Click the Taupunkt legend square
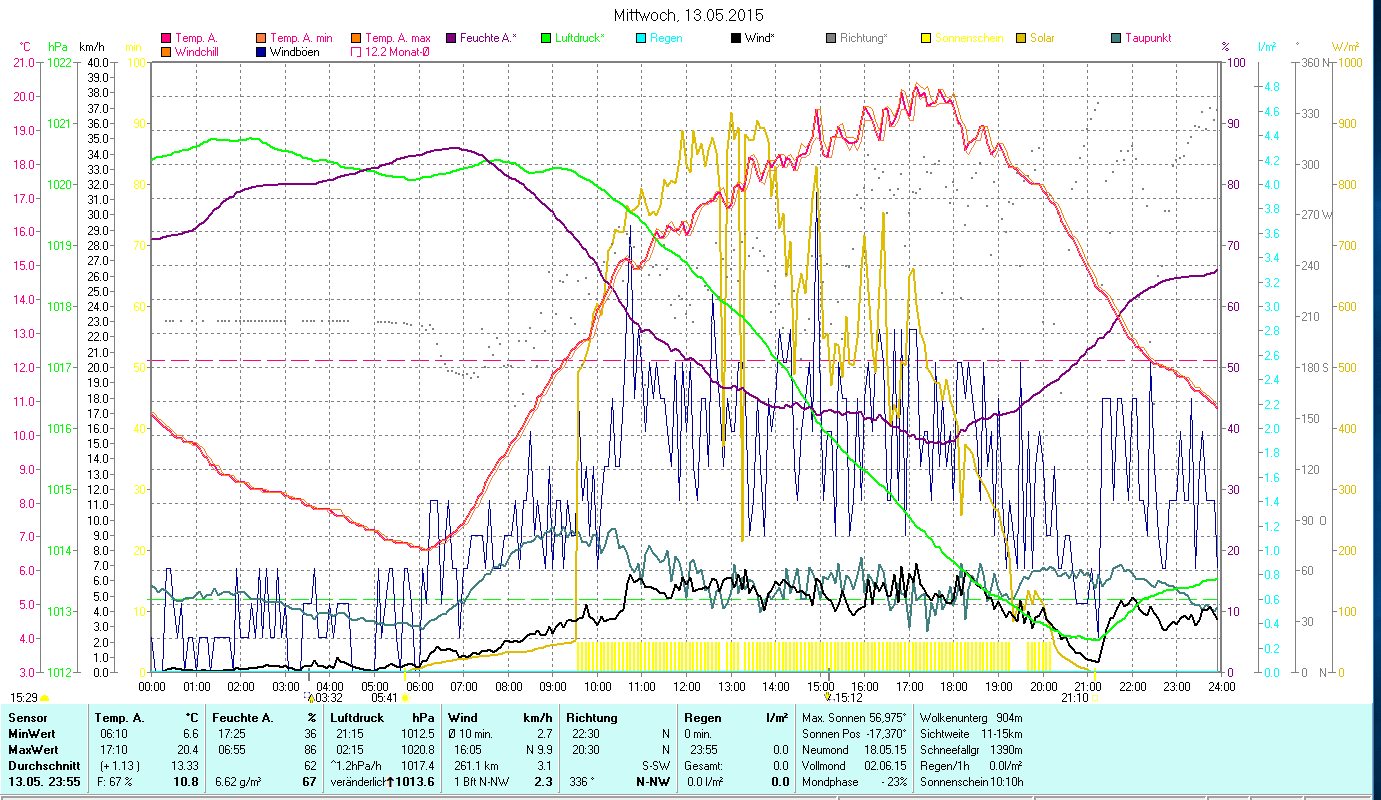The width and height of the screenshot is (1381, 800). coord(1116,38)
